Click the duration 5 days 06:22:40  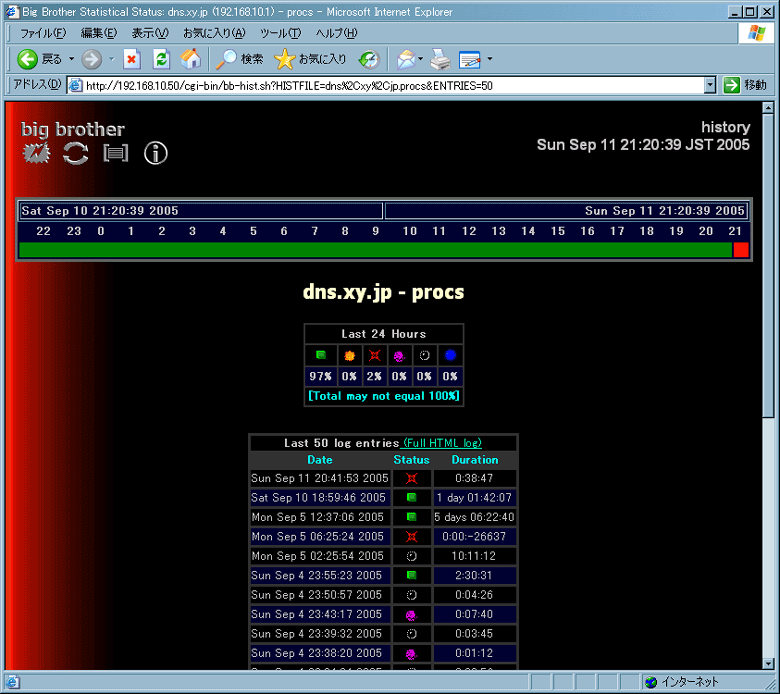[474, 517]
